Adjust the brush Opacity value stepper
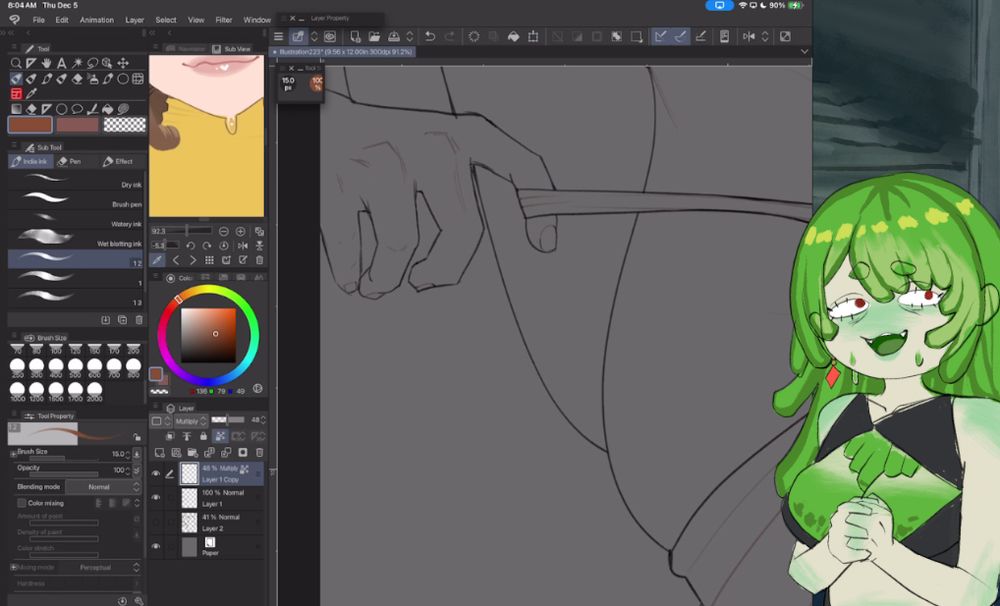The height and width of the screenshot is (606, 1000). [128, 470]
